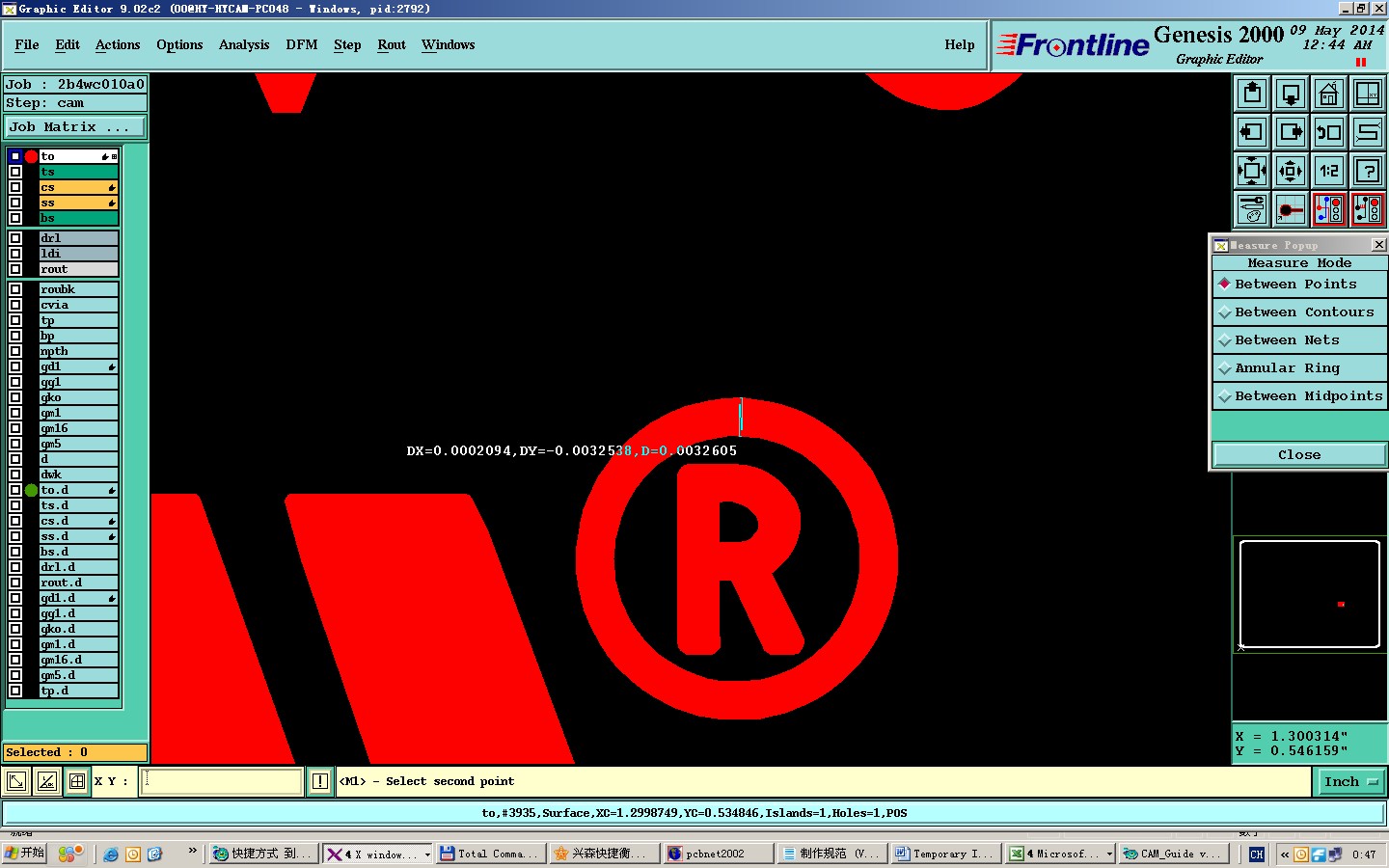
Task: Select Annular Ring measure mode
Action: coord(1299,368)
